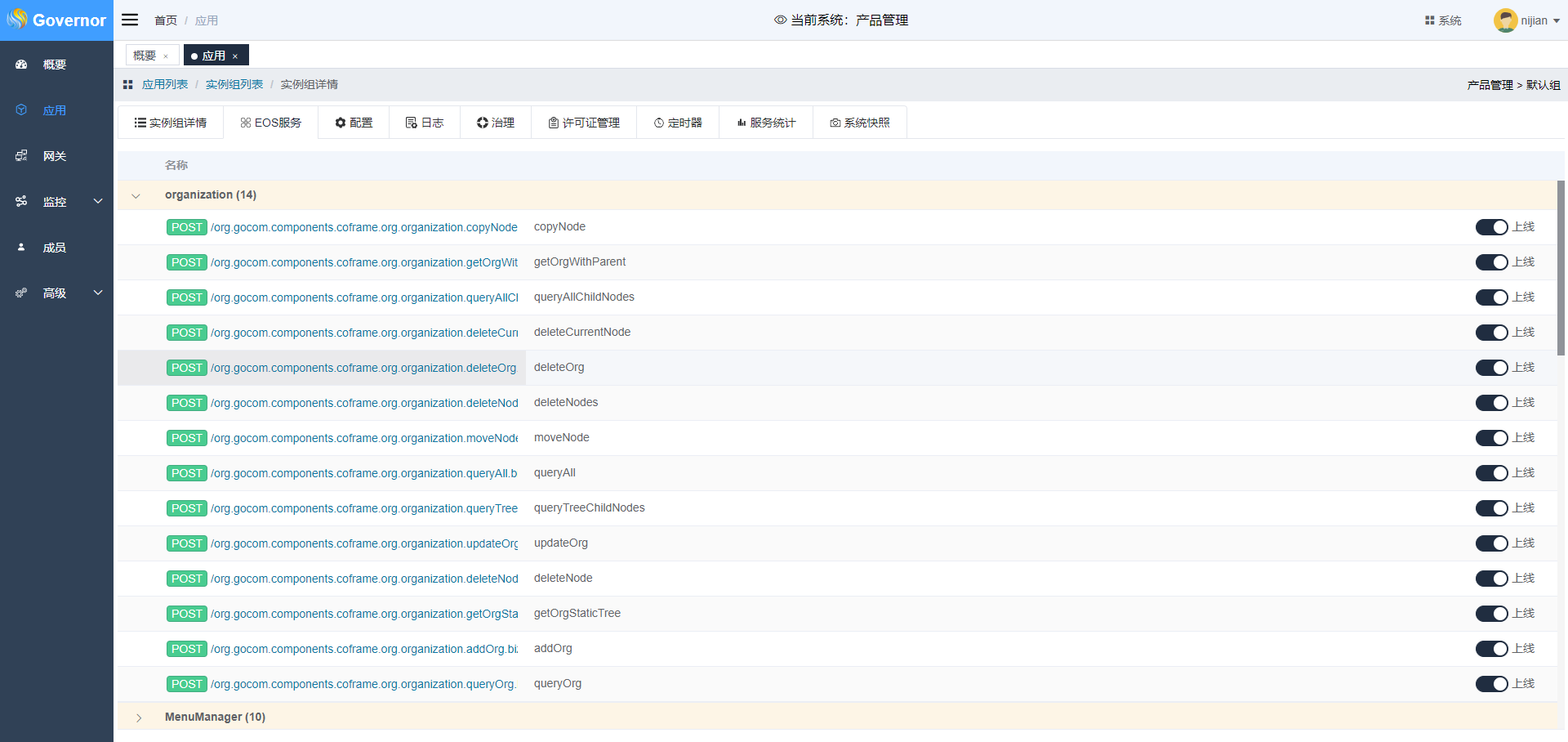Click the 成员 member sidebar icon
The height and width of the screenshot is (742, 1568).
pos(22,248)
